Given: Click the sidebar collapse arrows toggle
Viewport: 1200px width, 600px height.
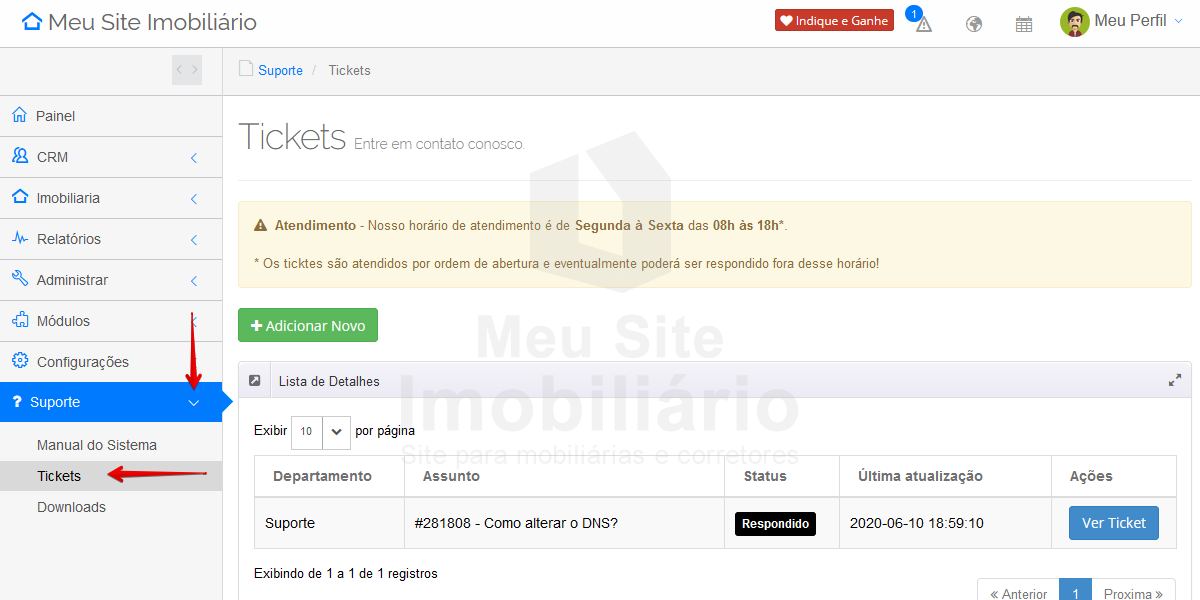Looking at the screenshot, I should (x=187, y=70).
